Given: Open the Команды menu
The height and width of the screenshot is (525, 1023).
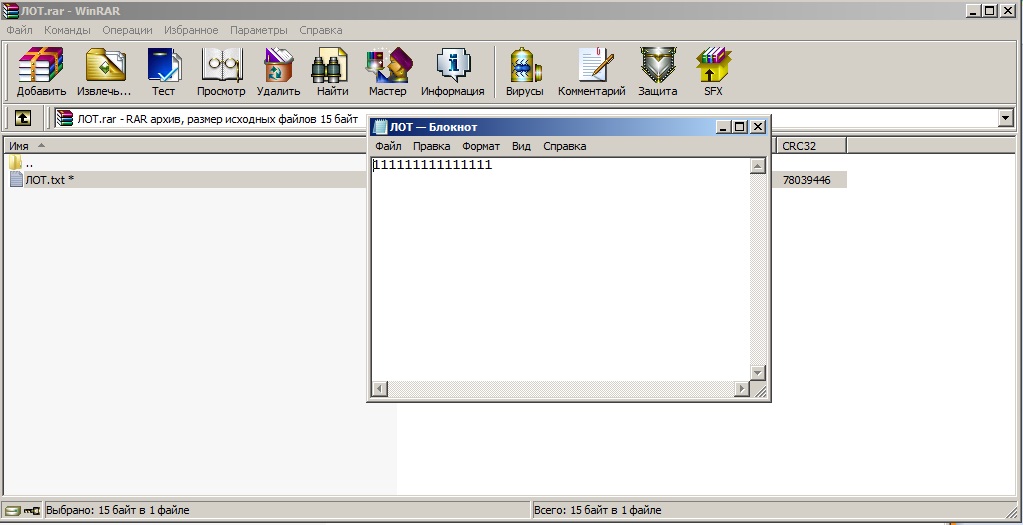Looking at the screenshot, I should [x=67, y=30].
